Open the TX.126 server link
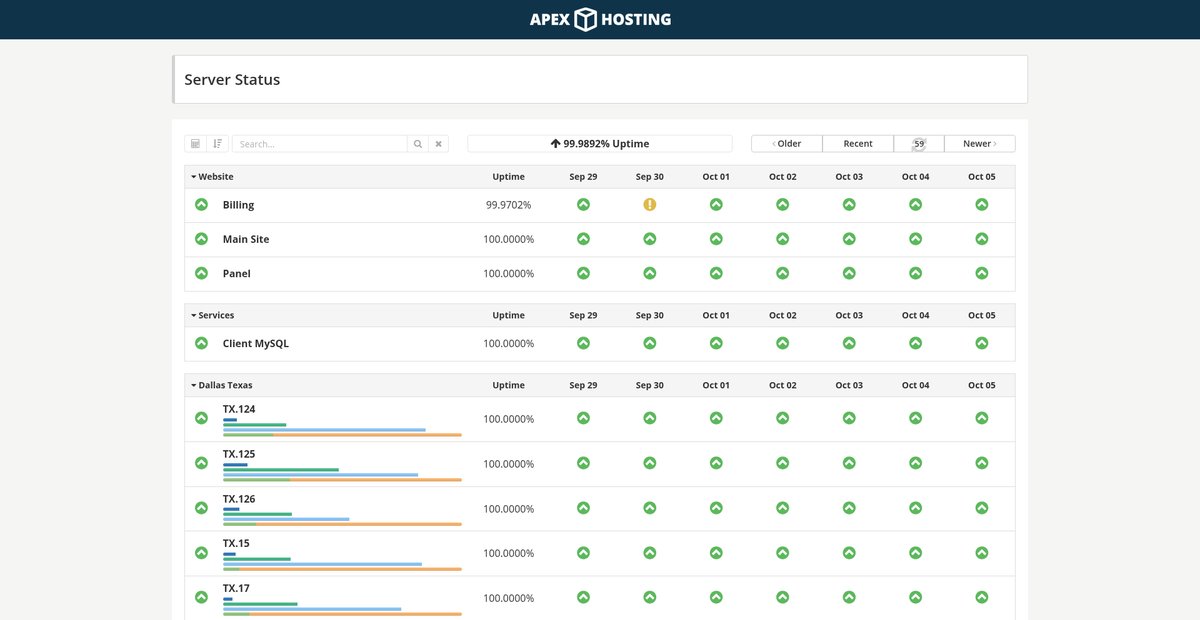Image resolution: width=1200 pixels, height=620 pixels. (x=239, y=499)
